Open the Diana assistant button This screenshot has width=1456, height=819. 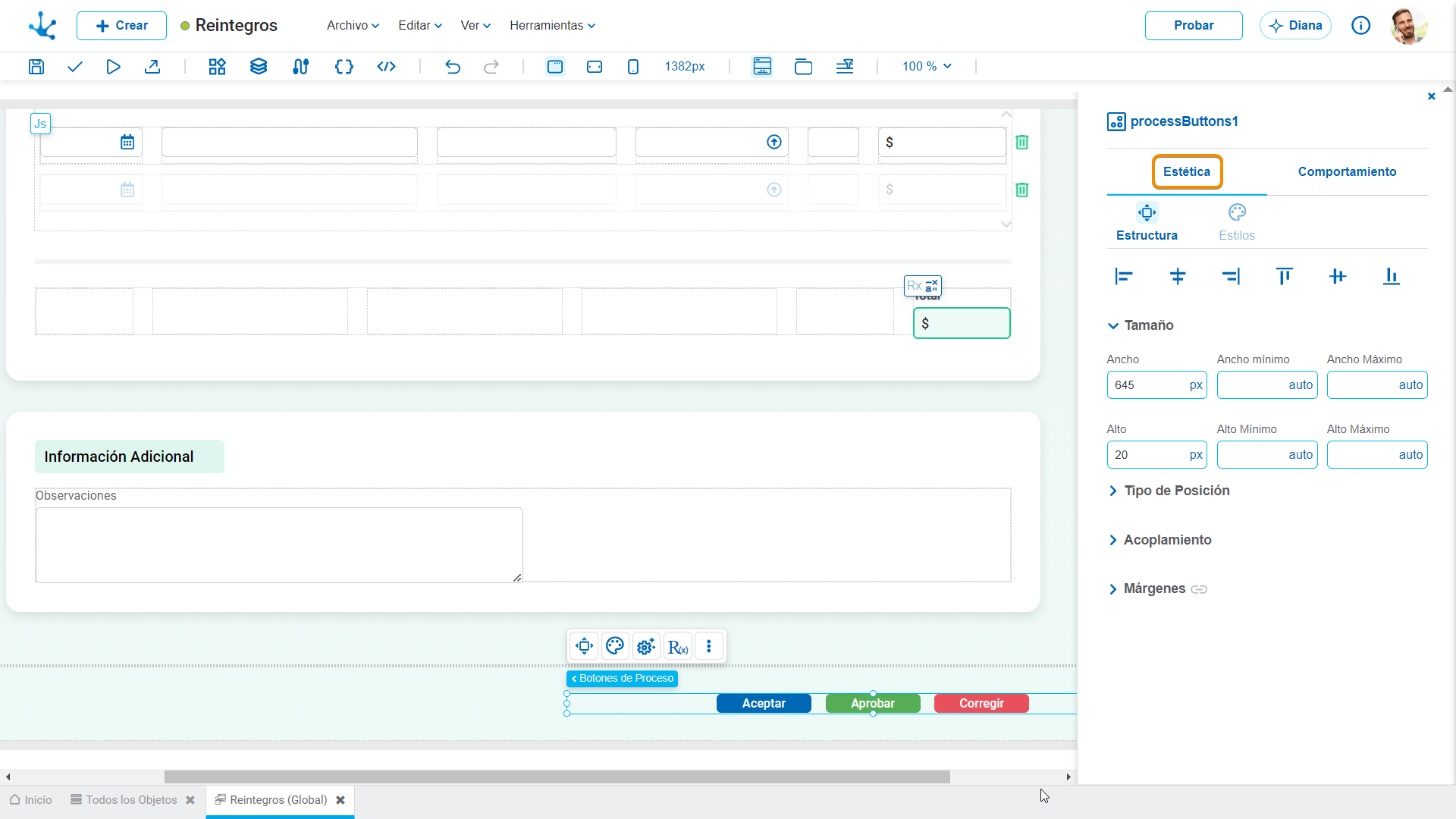pyautogui.click(x=1295, y=26)
